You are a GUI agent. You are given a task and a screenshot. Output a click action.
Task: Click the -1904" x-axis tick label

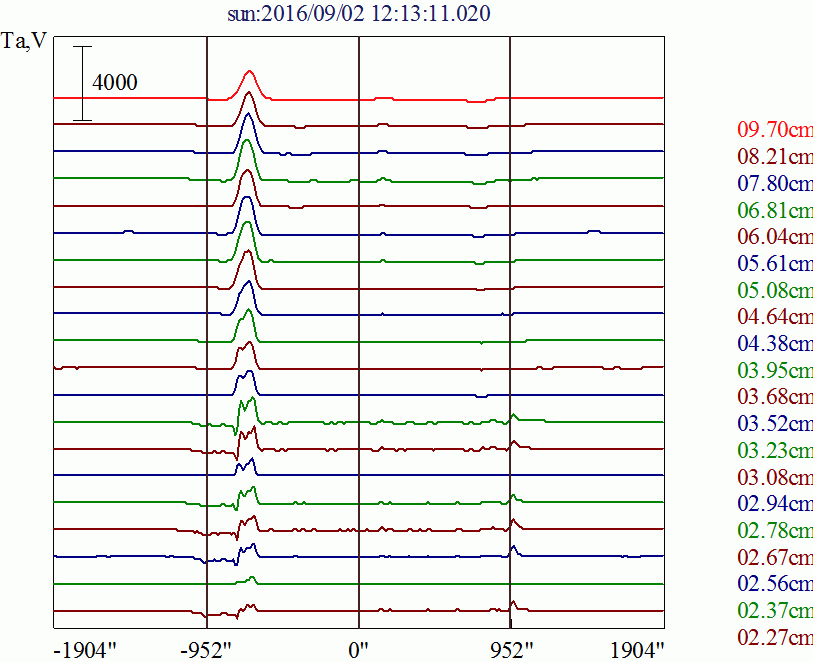coord(85,650)
